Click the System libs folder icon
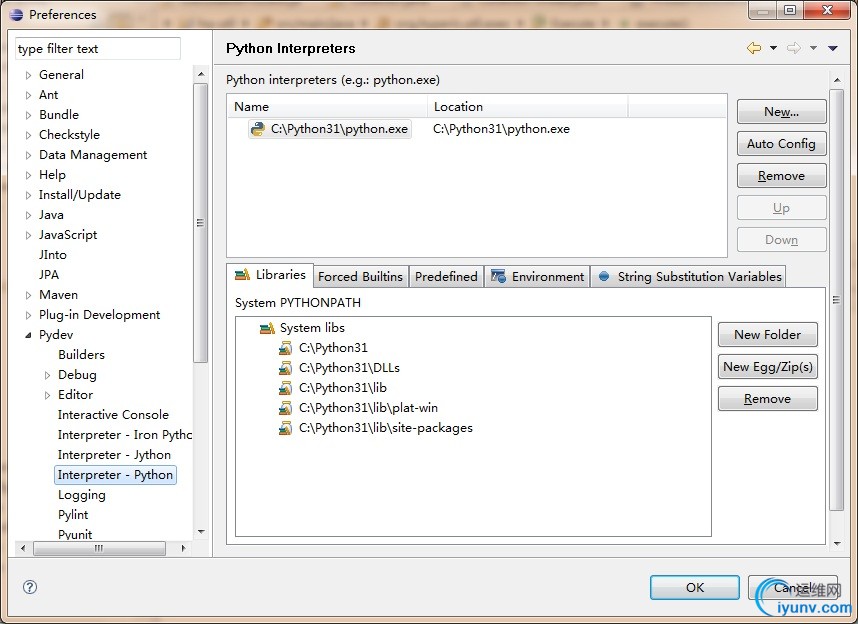The image size is (858, 624). (267, 328)
